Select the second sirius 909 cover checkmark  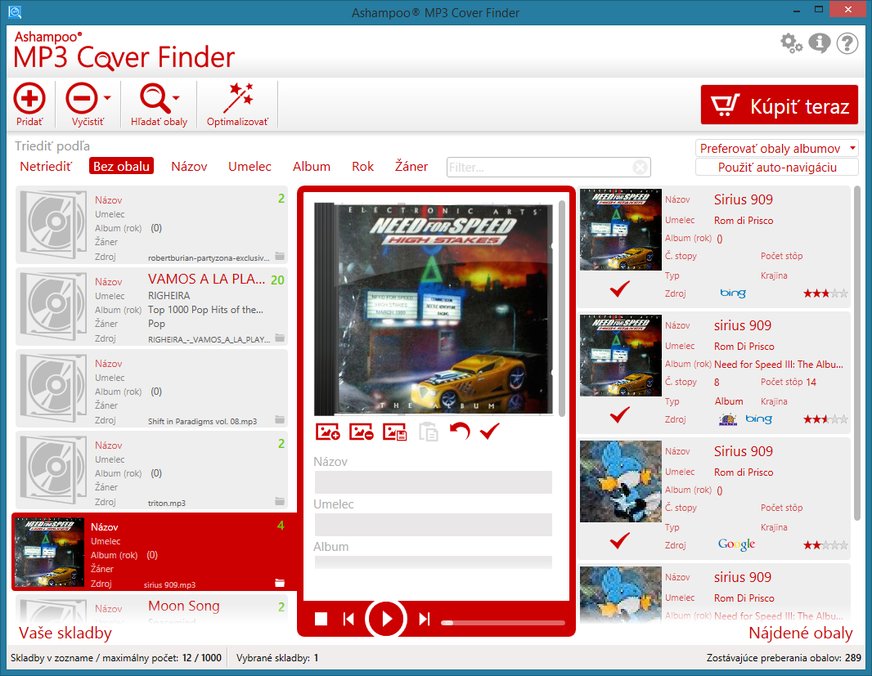(x=620, y=414)
